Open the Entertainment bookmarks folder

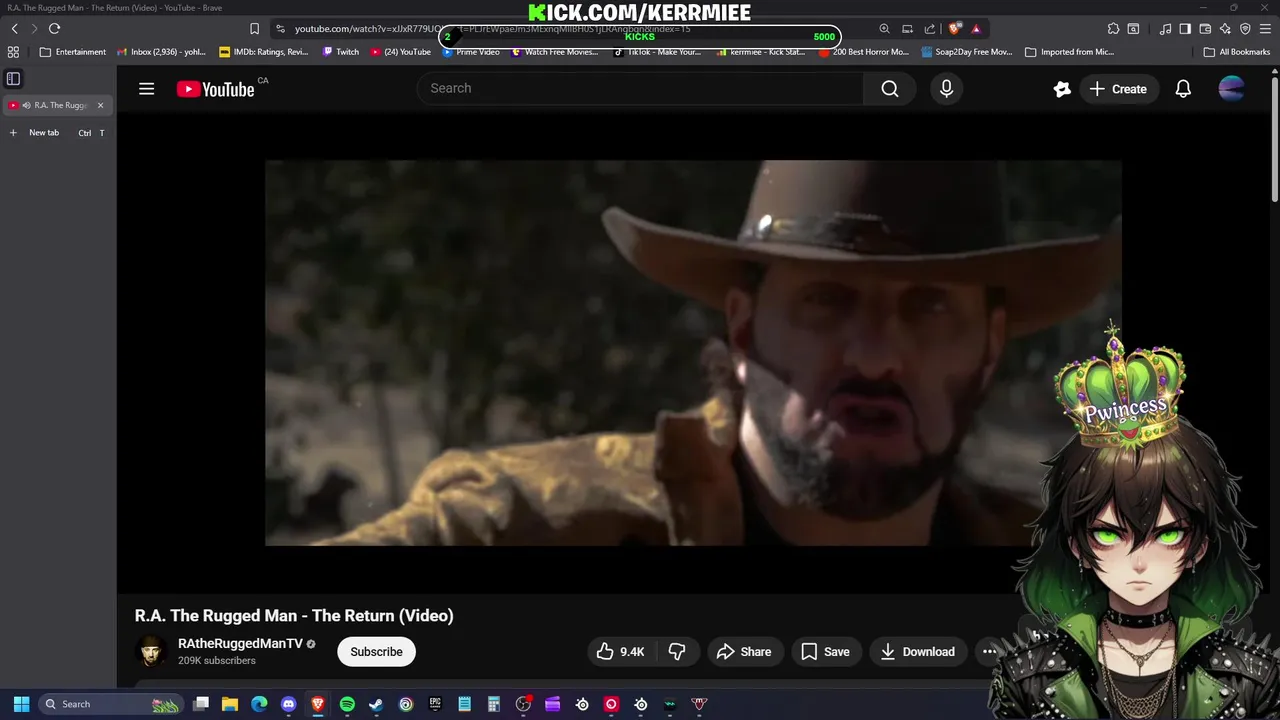click(x=72, y=52)
